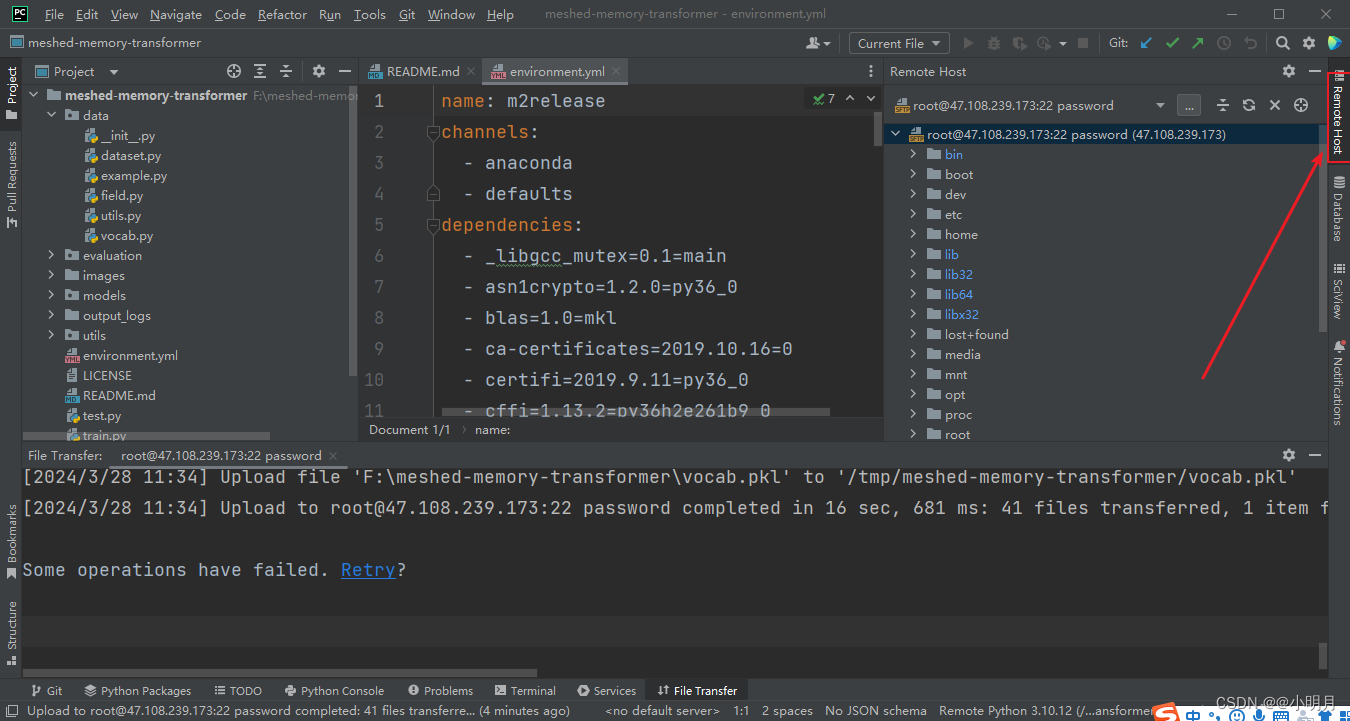Open vocab.py in project tree
Viewport: 1350px width, 721px height.
coord(126,236)
